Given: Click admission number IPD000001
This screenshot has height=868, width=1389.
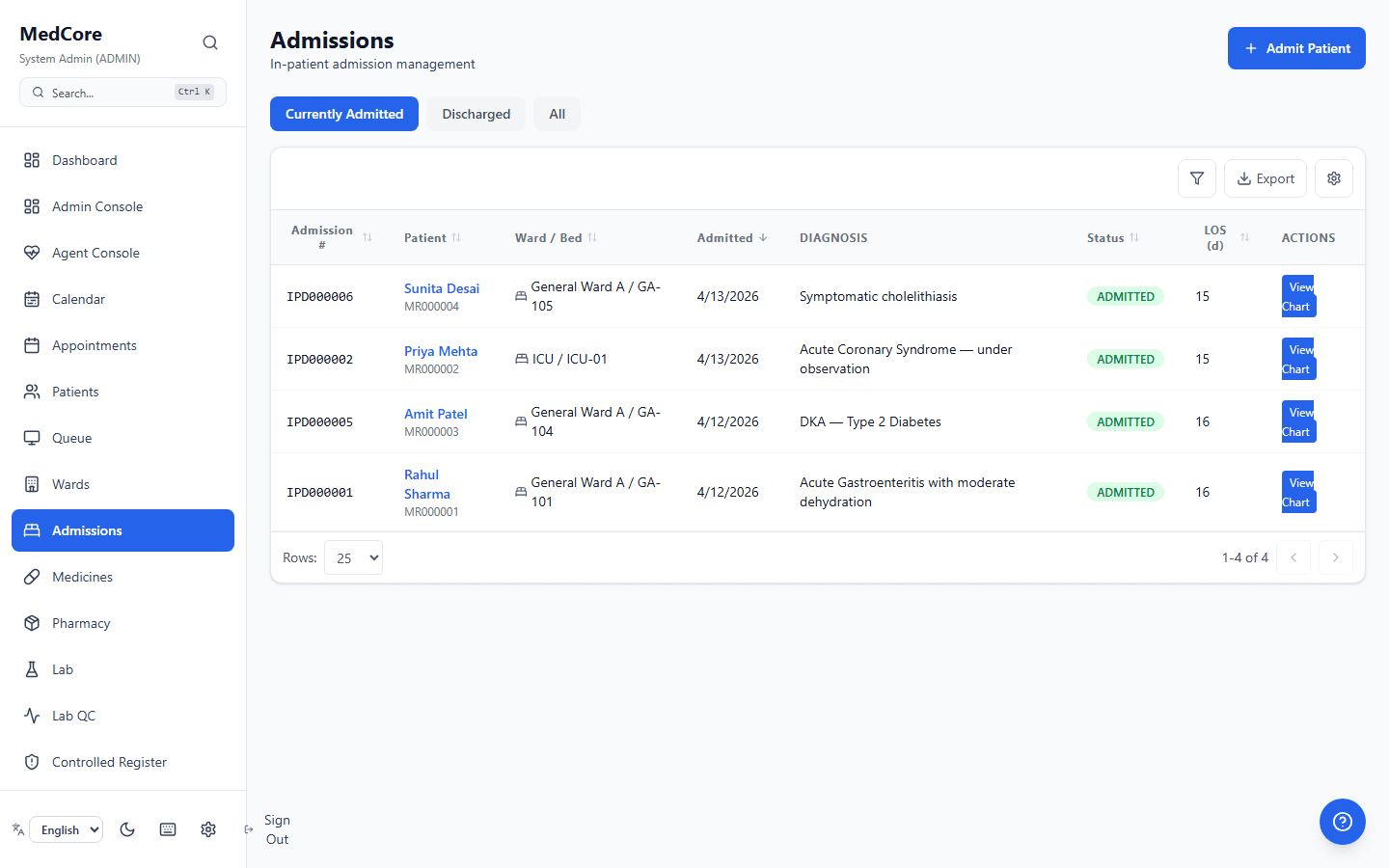Looking at the screenshot, I should tap(320, 492).
